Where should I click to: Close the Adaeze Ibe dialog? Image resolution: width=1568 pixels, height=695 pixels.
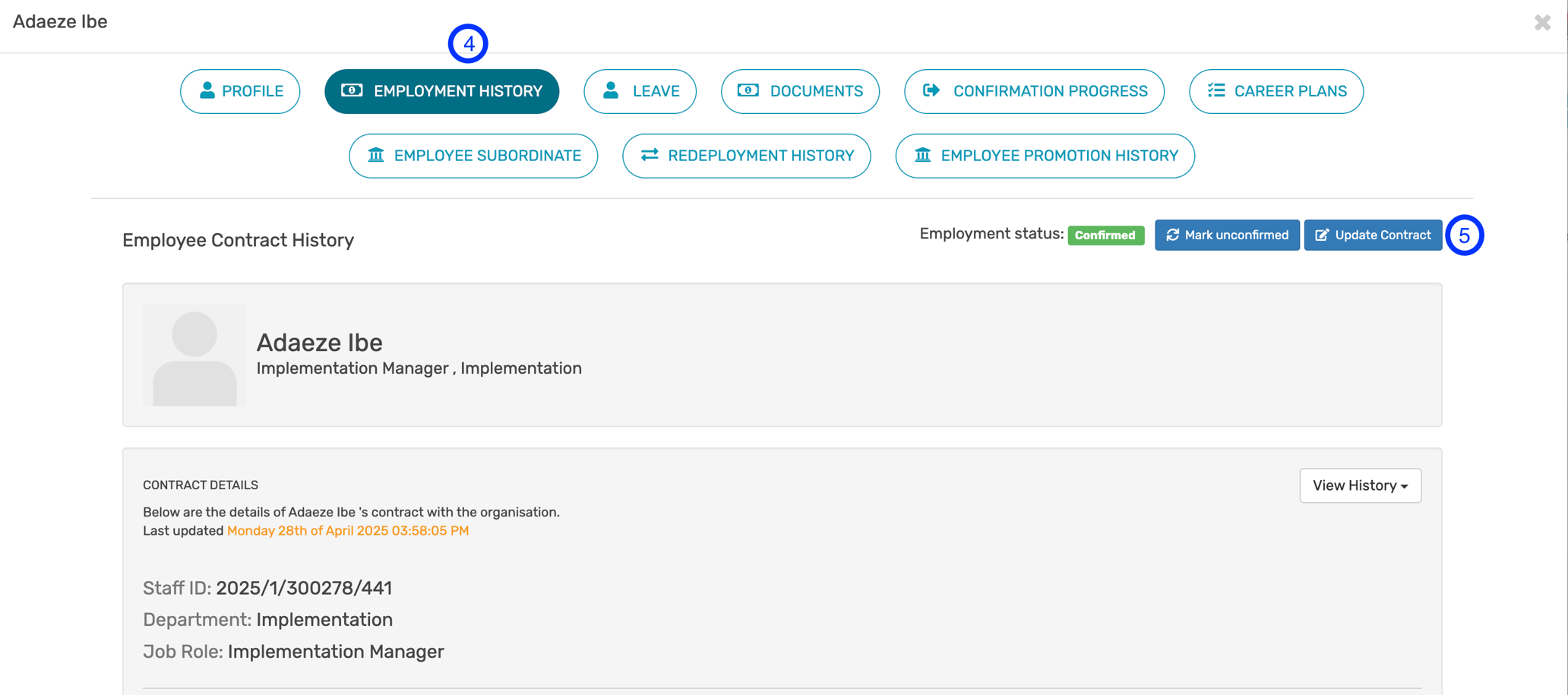1542,22
